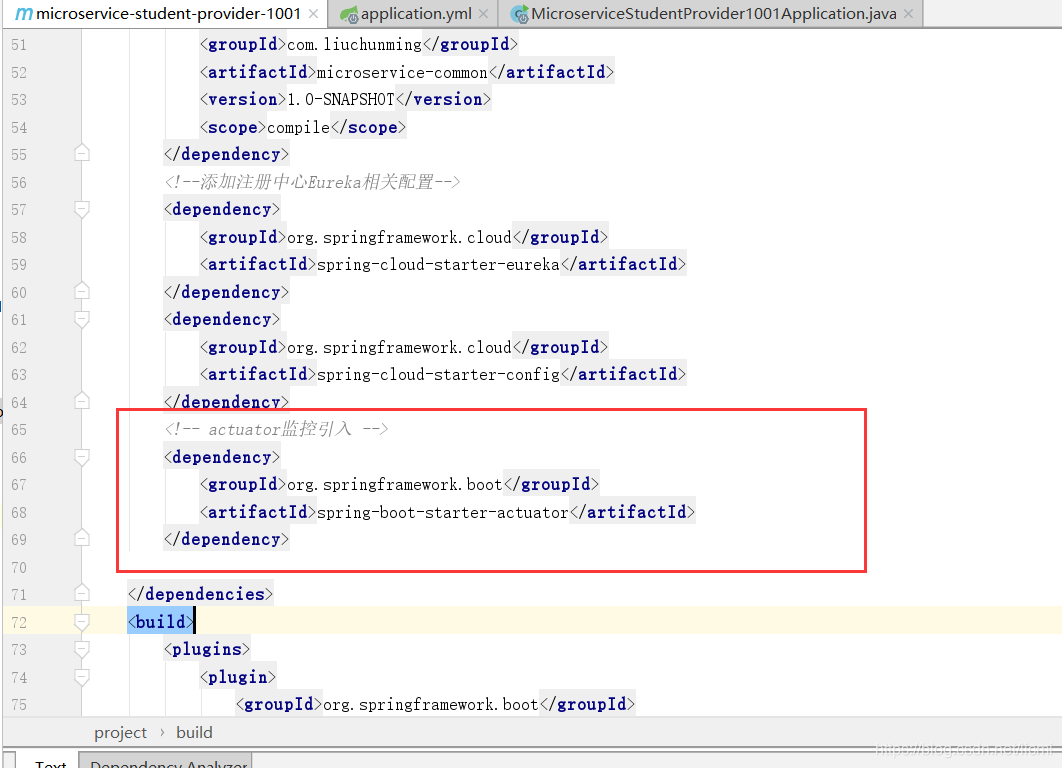Click the Maven 'm' icon on first tab

pyautogui.click(x=23, y=14)
